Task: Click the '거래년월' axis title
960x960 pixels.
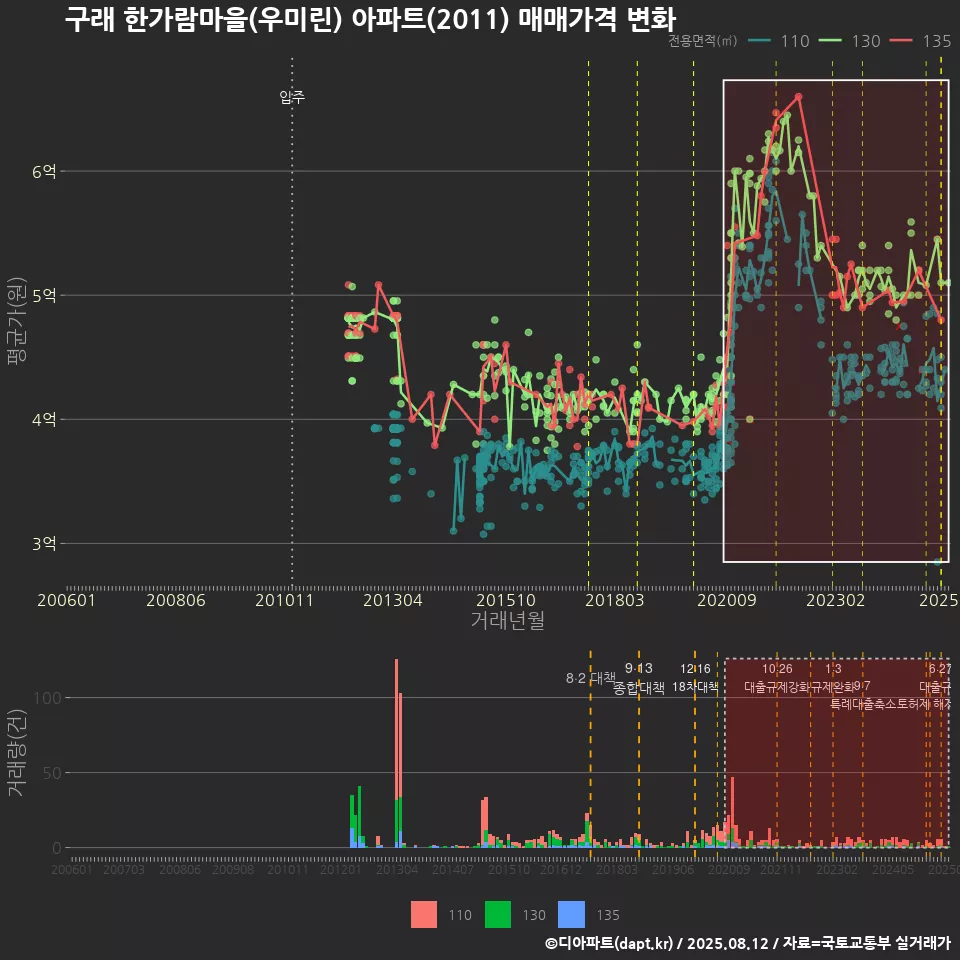Action: click(508, 620)
